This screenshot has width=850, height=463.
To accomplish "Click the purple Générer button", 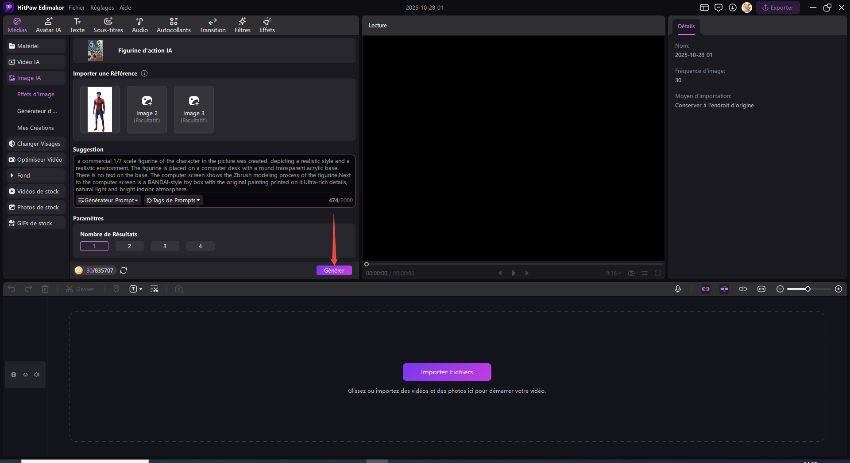I will tap(334, 270).
